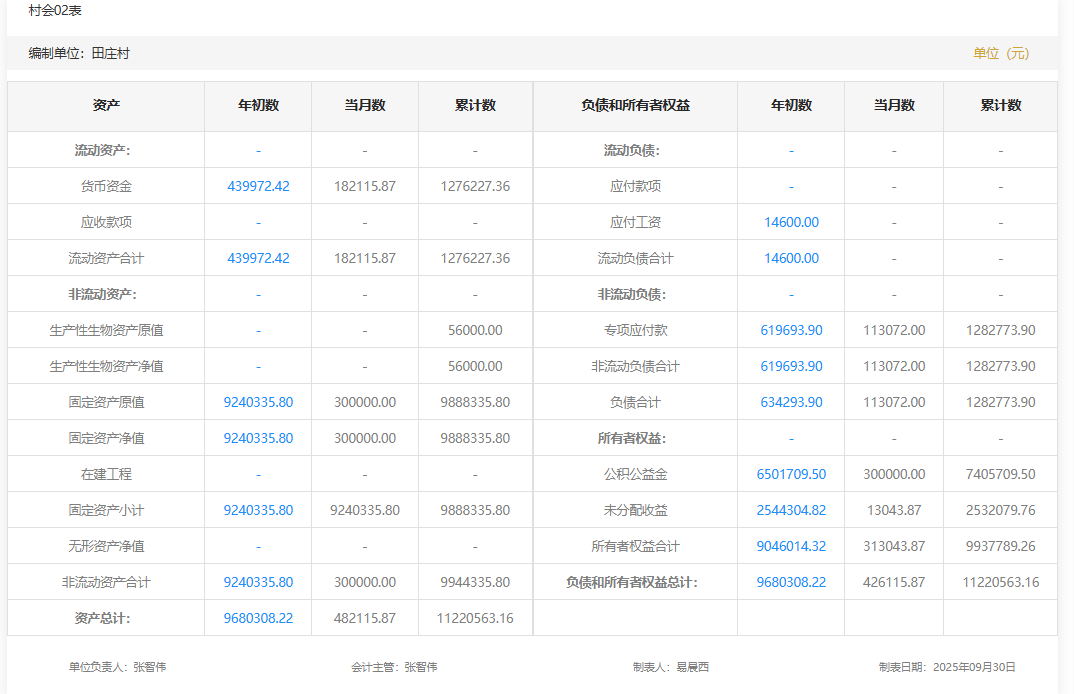Image resolution: width=1074 pixels, height=694 pixels.
Task: Click 流动资产合计 年初数 value 439972.42
Action: (258, 258)
